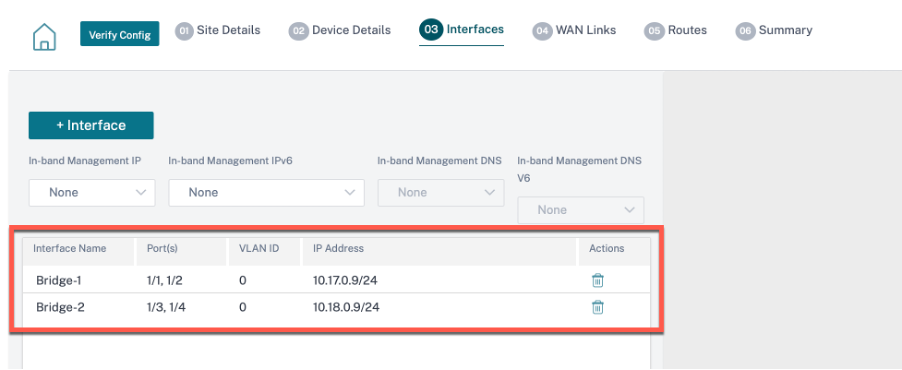Click the VLAN ID 0 in the Bridge-2 row

[243, 307]
